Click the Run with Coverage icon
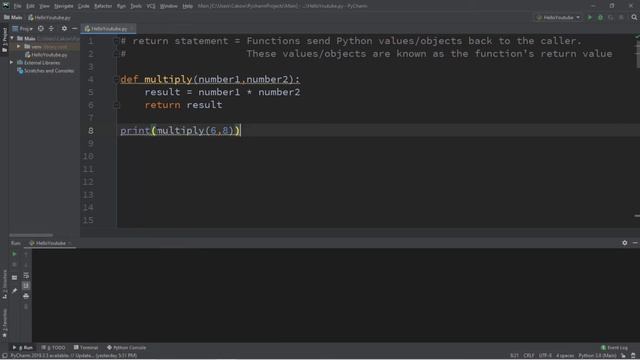Screen dimensions: 640x360 point(611,18)
